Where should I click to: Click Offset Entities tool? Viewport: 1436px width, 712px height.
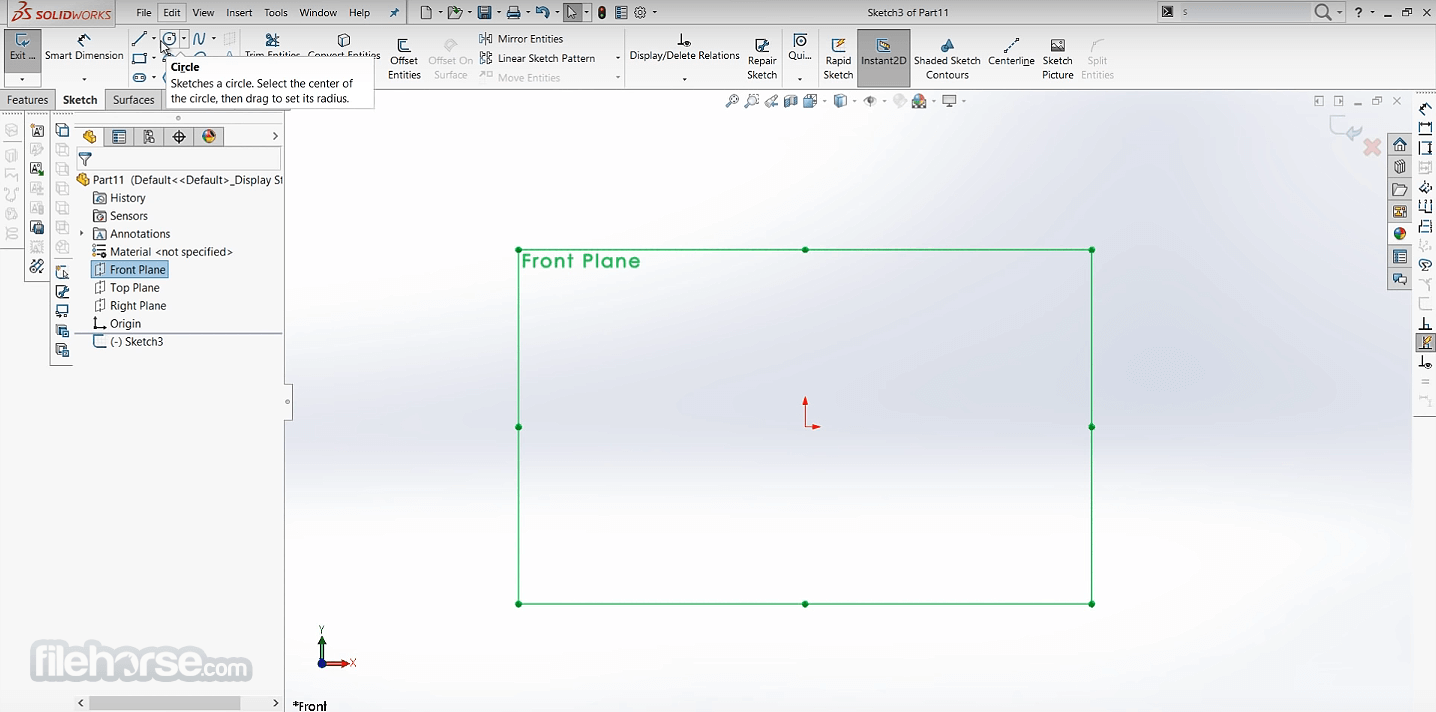point(404,59)
